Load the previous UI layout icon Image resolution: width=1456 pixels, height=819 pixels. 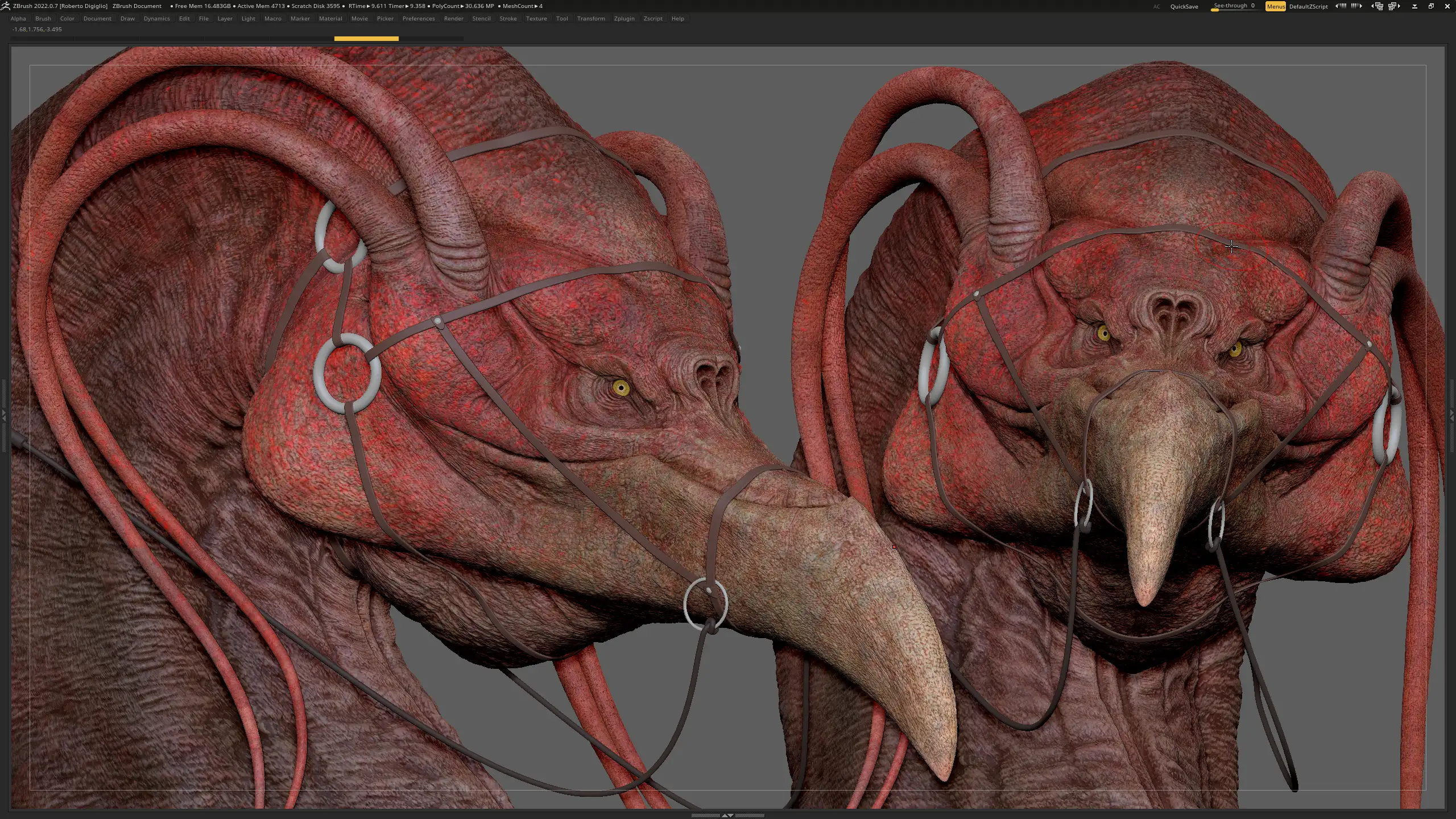1377,6
